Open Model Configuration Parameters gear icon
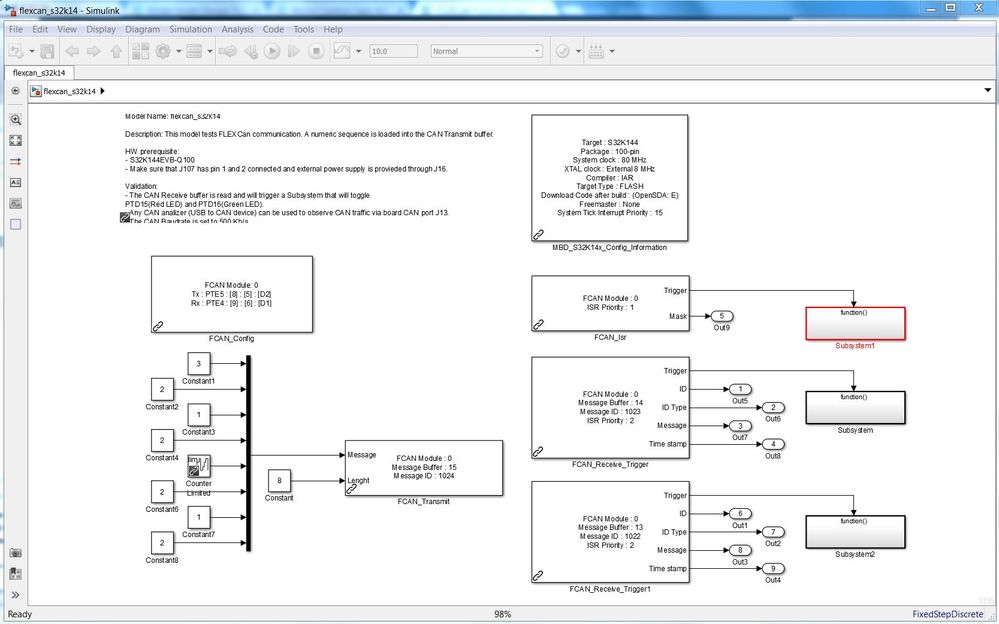999x624 pixels. coord(164,51)
